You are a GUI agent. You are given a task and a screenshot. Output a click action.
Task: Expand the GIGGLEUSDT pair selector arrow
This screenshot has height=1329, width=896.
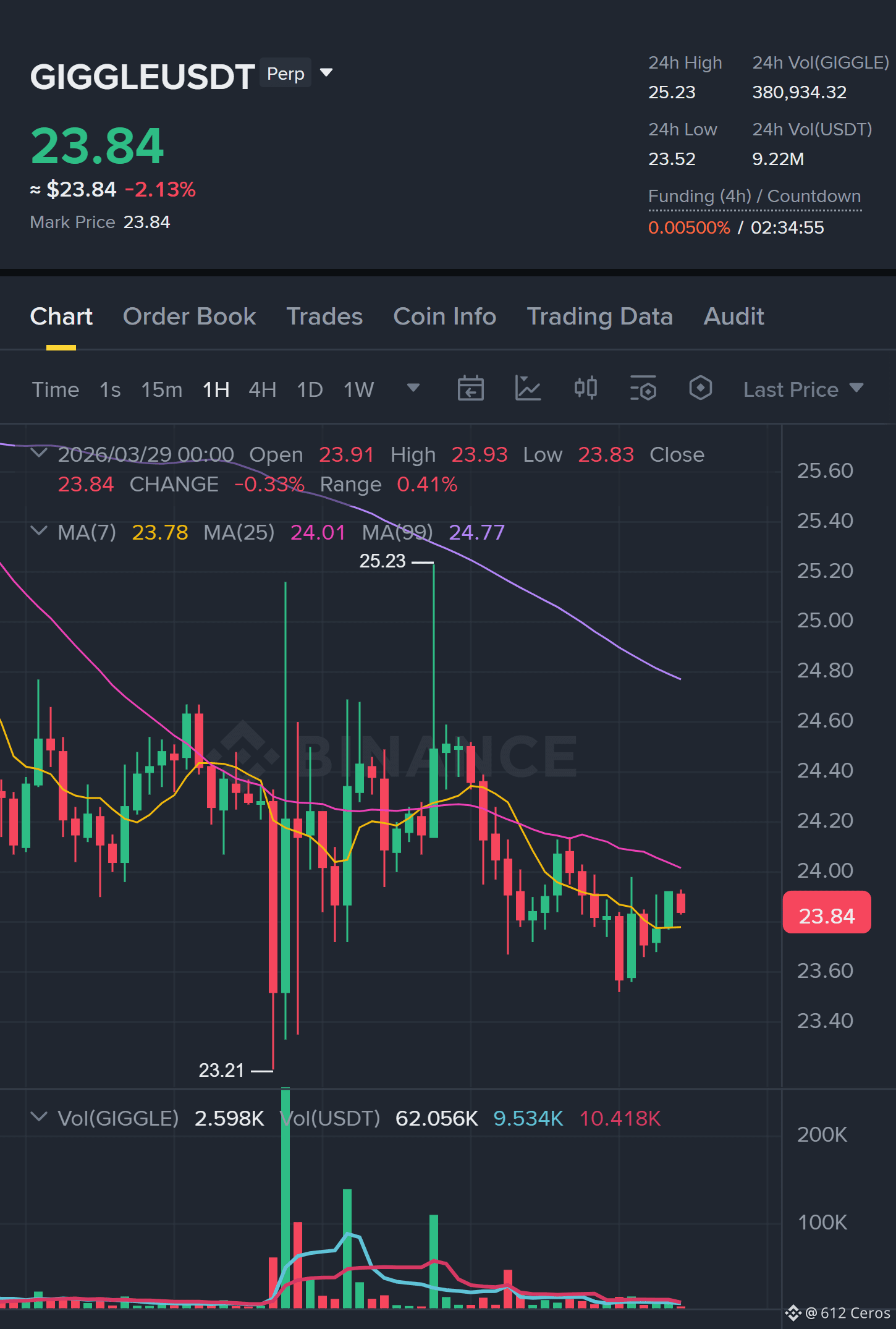click(x=326, y=73)
